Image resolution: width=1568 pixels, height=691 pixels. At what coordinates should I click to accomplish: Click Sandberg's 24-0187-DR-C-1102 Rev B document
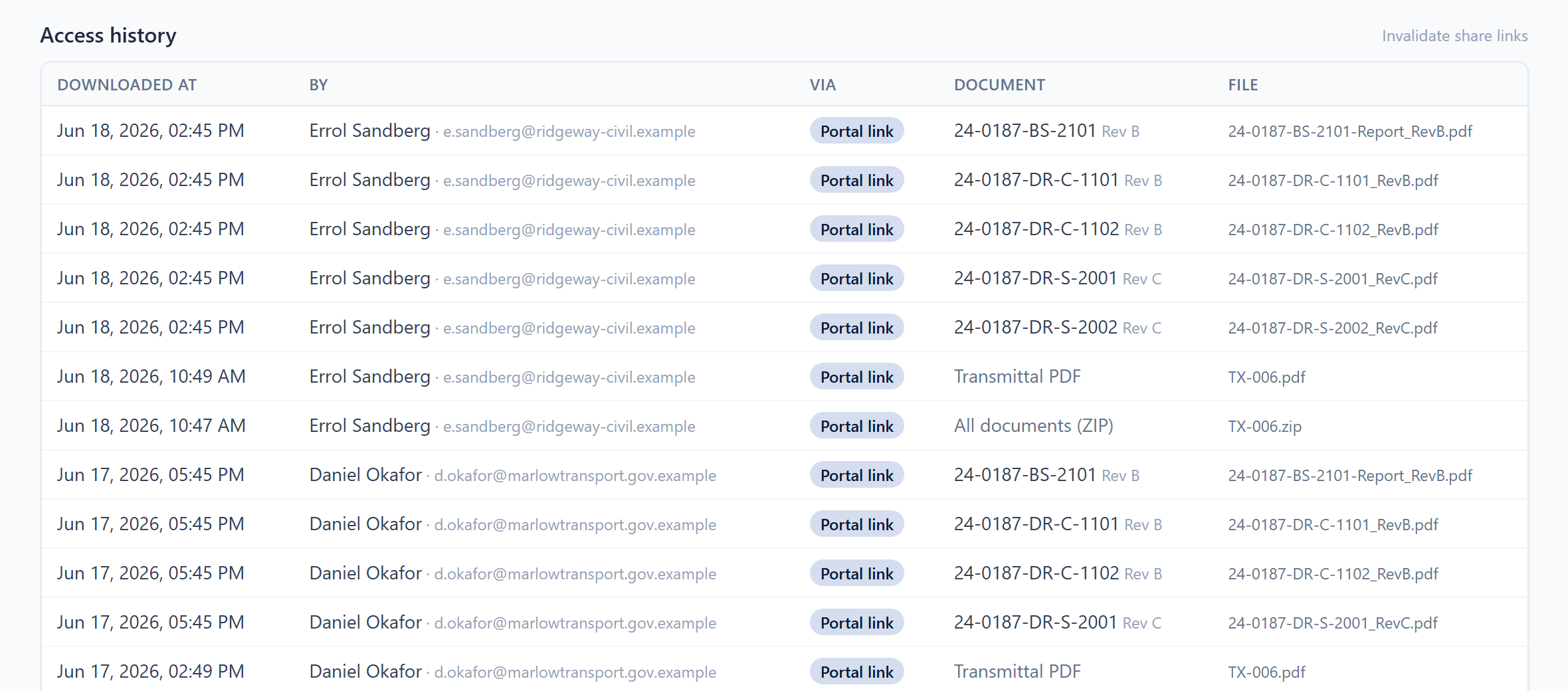[1058, 229]
